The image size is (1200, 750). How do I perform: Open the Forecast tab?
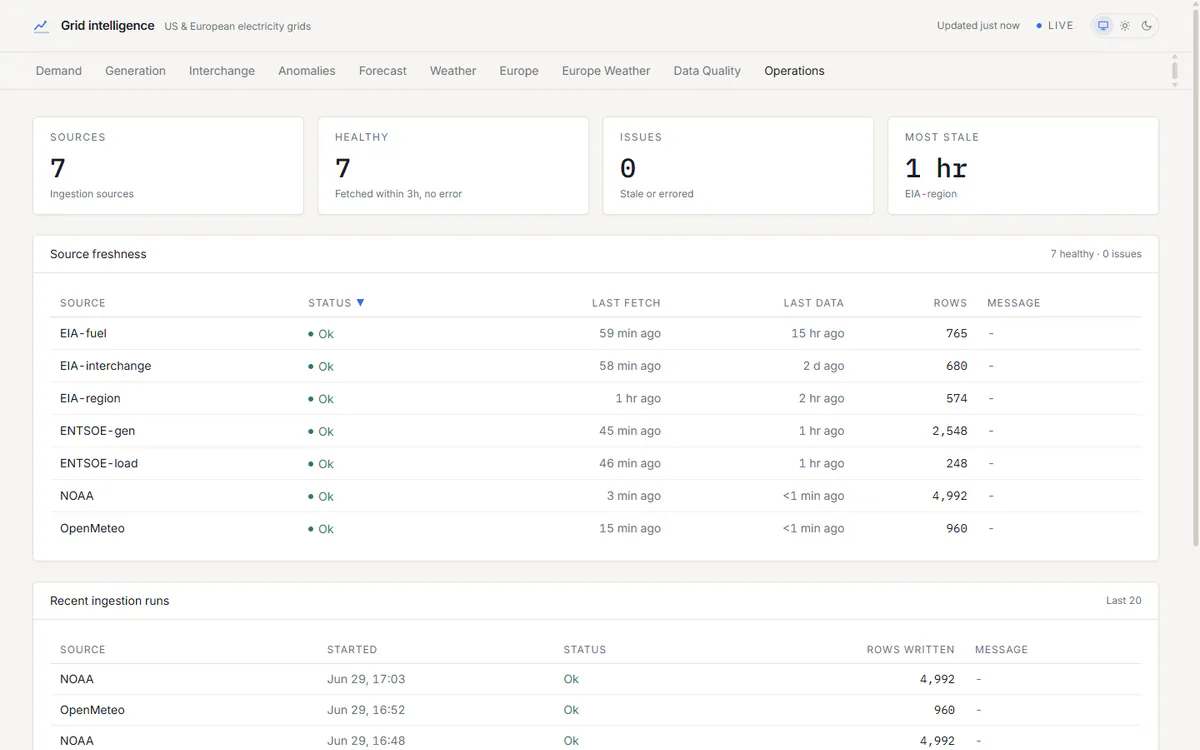click(x=383, y=71)
